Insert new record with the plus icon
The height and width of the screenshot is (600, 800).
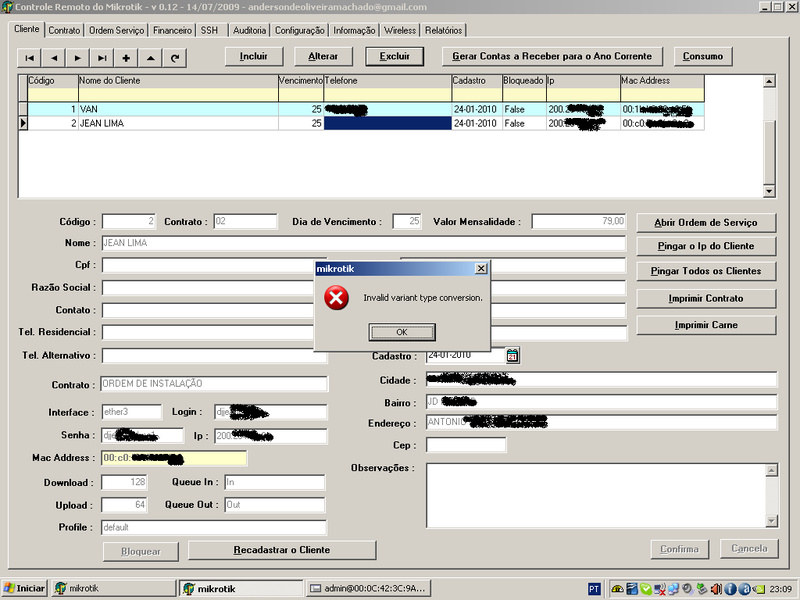point(126,58)
